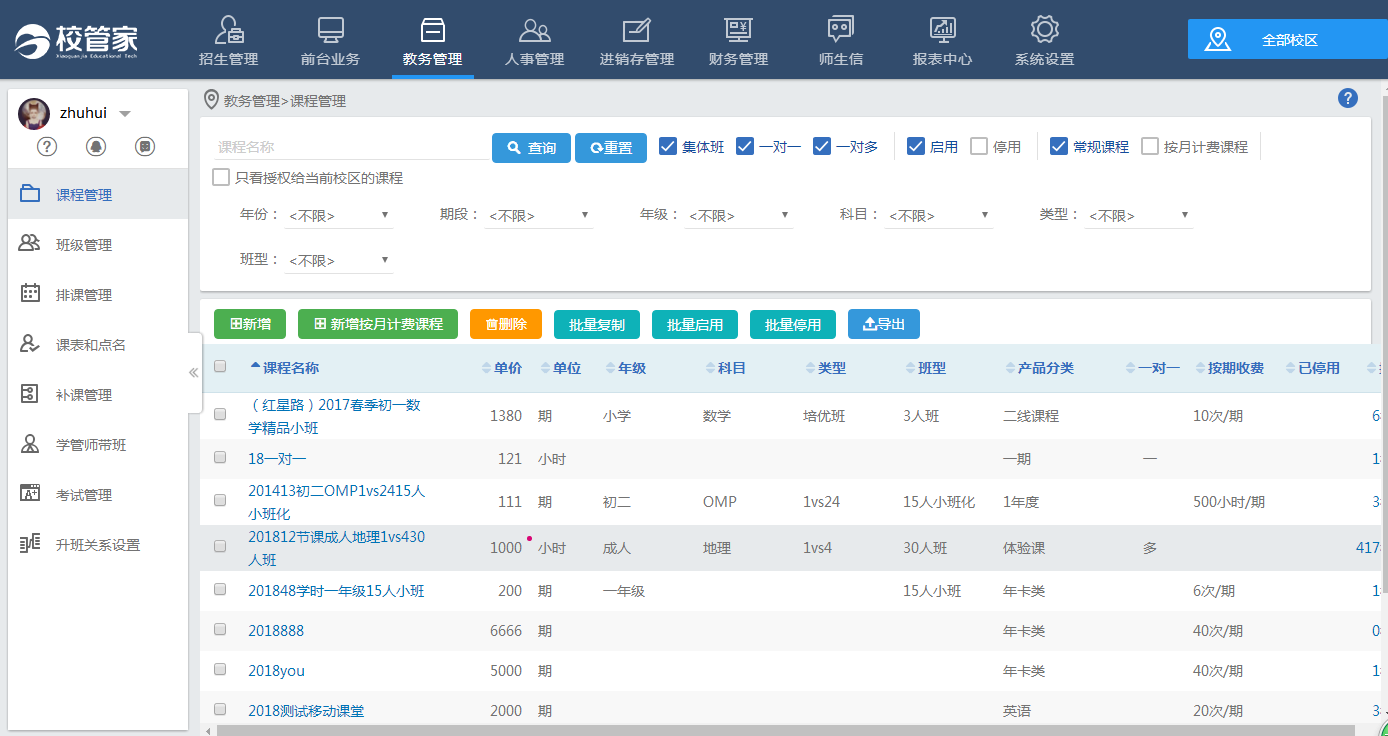This screenshot has width=1388, height=736.
Task: Open the 科目 filter dropdown
Action: pos(938,215)
